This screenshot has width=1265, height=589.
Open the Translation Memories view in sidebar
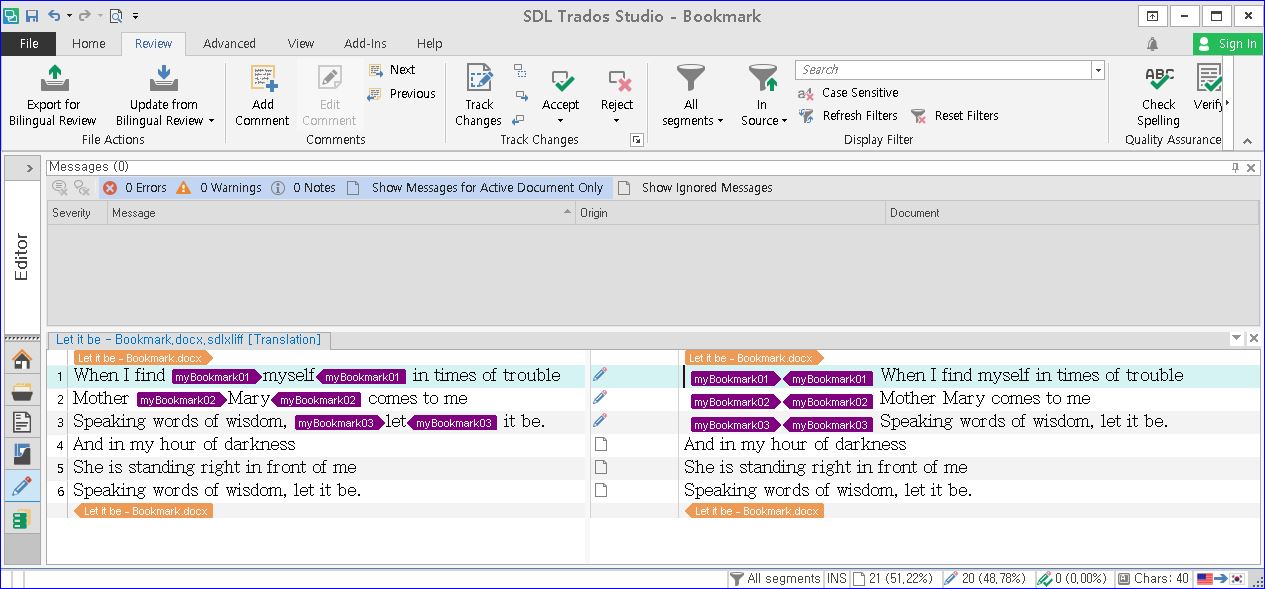click(22, 519)
